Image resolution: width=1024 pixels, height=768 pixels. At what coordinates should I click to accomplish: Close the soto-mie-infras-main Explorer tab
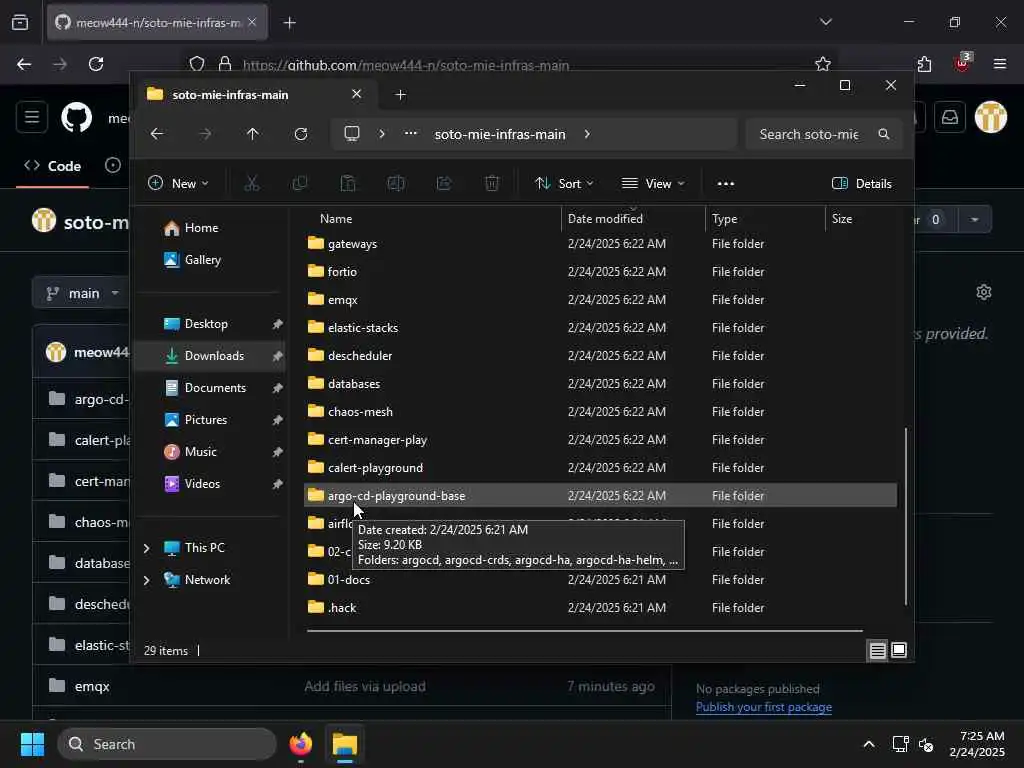[357, 94]
